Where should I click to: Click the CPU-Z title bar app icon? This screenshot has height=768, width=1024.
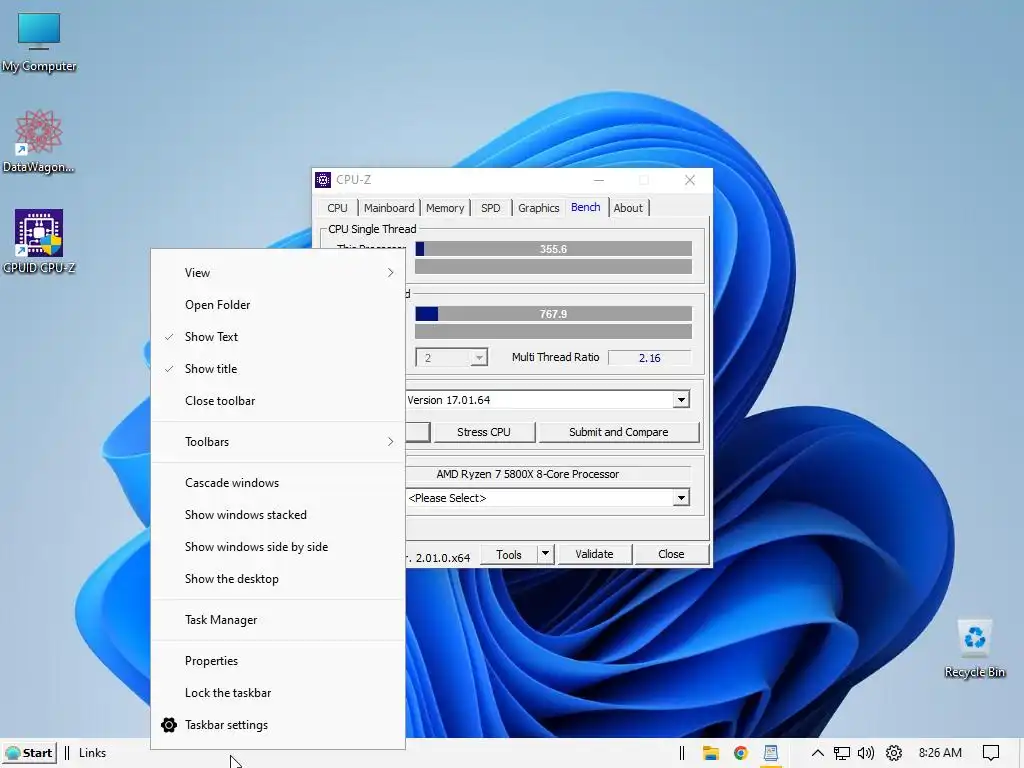(323, 180)
